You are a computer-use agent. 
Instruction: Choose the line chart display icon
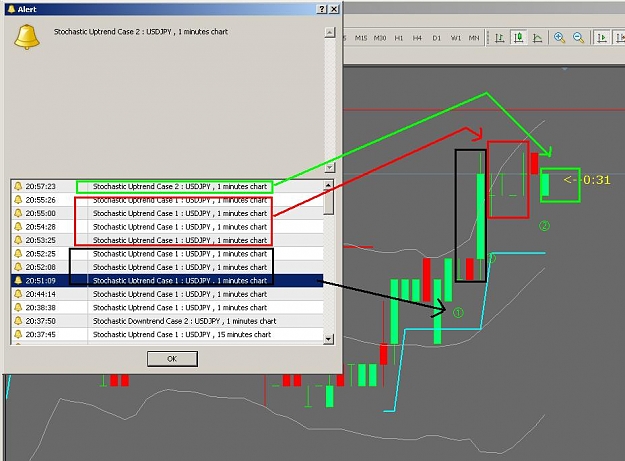point(537,38)
